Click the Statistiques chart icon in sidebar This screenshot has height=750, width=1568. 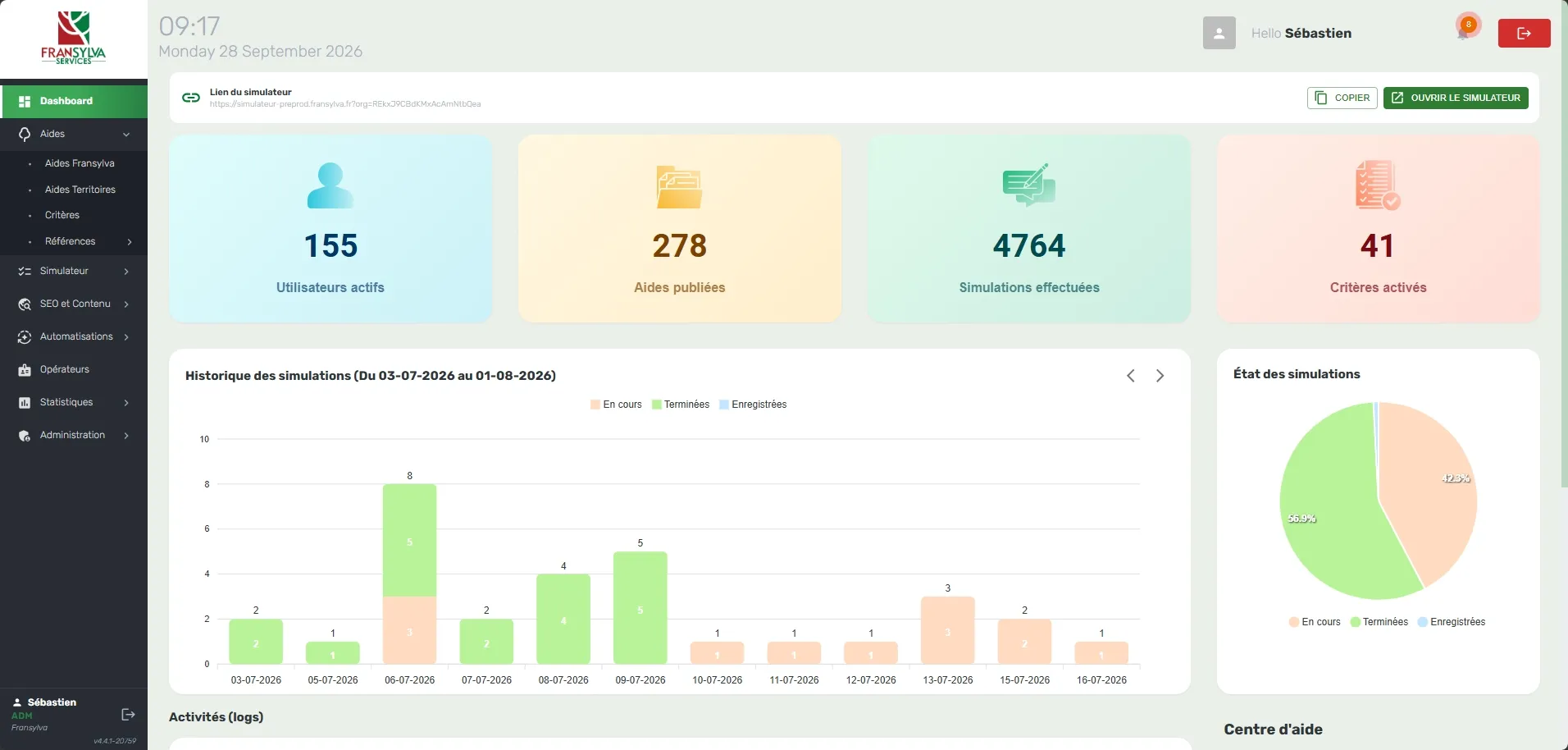pyautogui.click(x=25, y=403)
